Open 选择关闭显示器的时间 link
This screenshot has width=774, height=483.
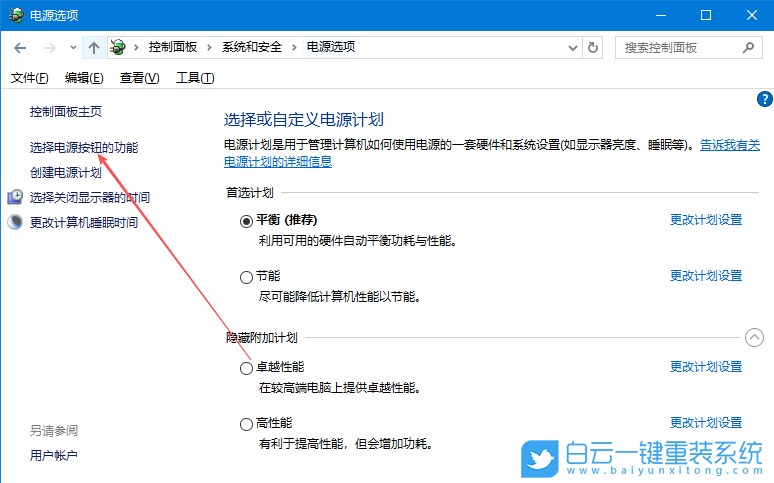[x=90, y=198]
